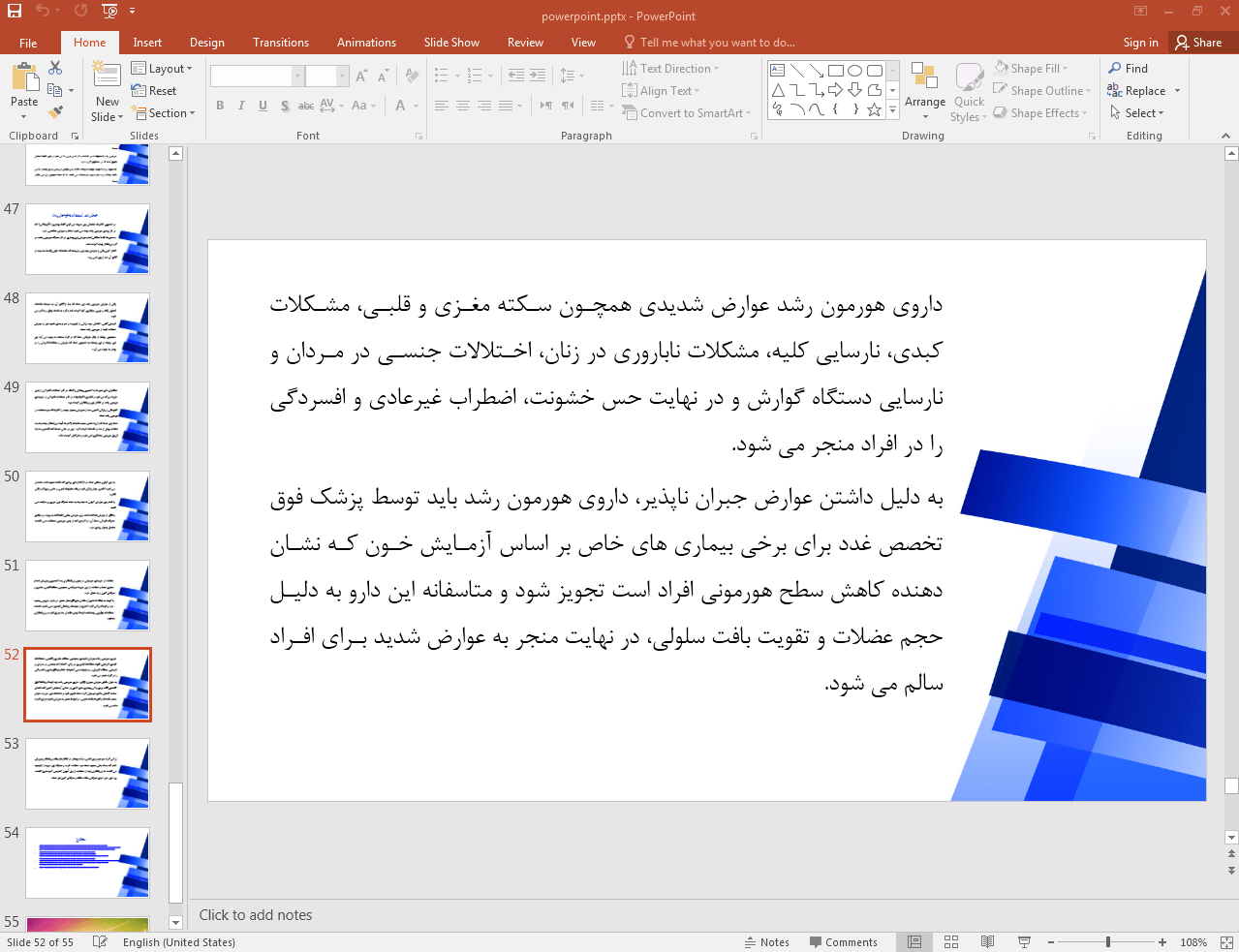
Task: Switch to the Animations tab
Action: click(366, 43)
